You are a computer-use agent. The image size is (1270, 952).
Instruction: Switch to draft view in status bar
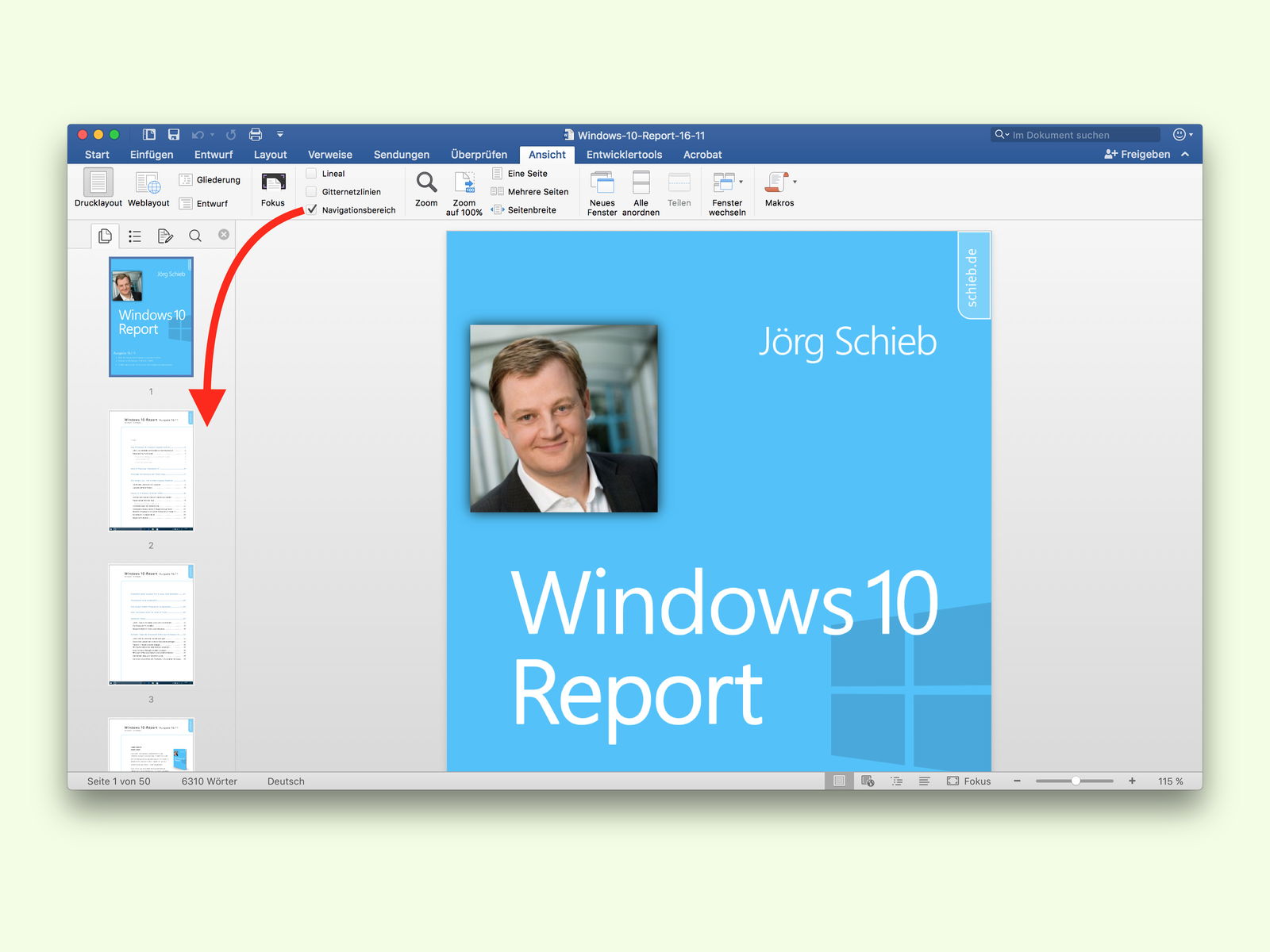(x=924, y=781)
